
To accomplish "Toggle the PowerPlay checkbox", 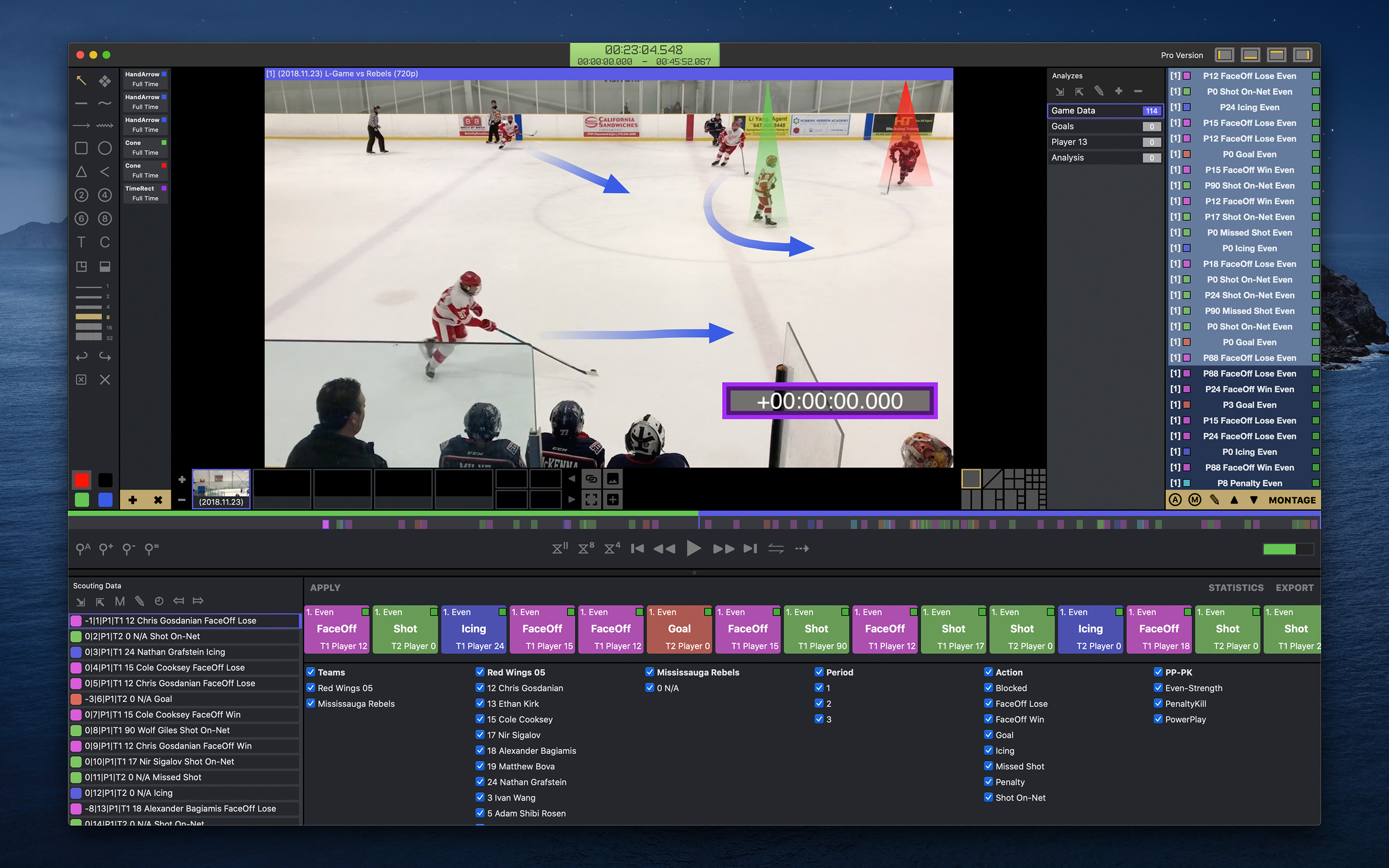I will coord(1157,719).
